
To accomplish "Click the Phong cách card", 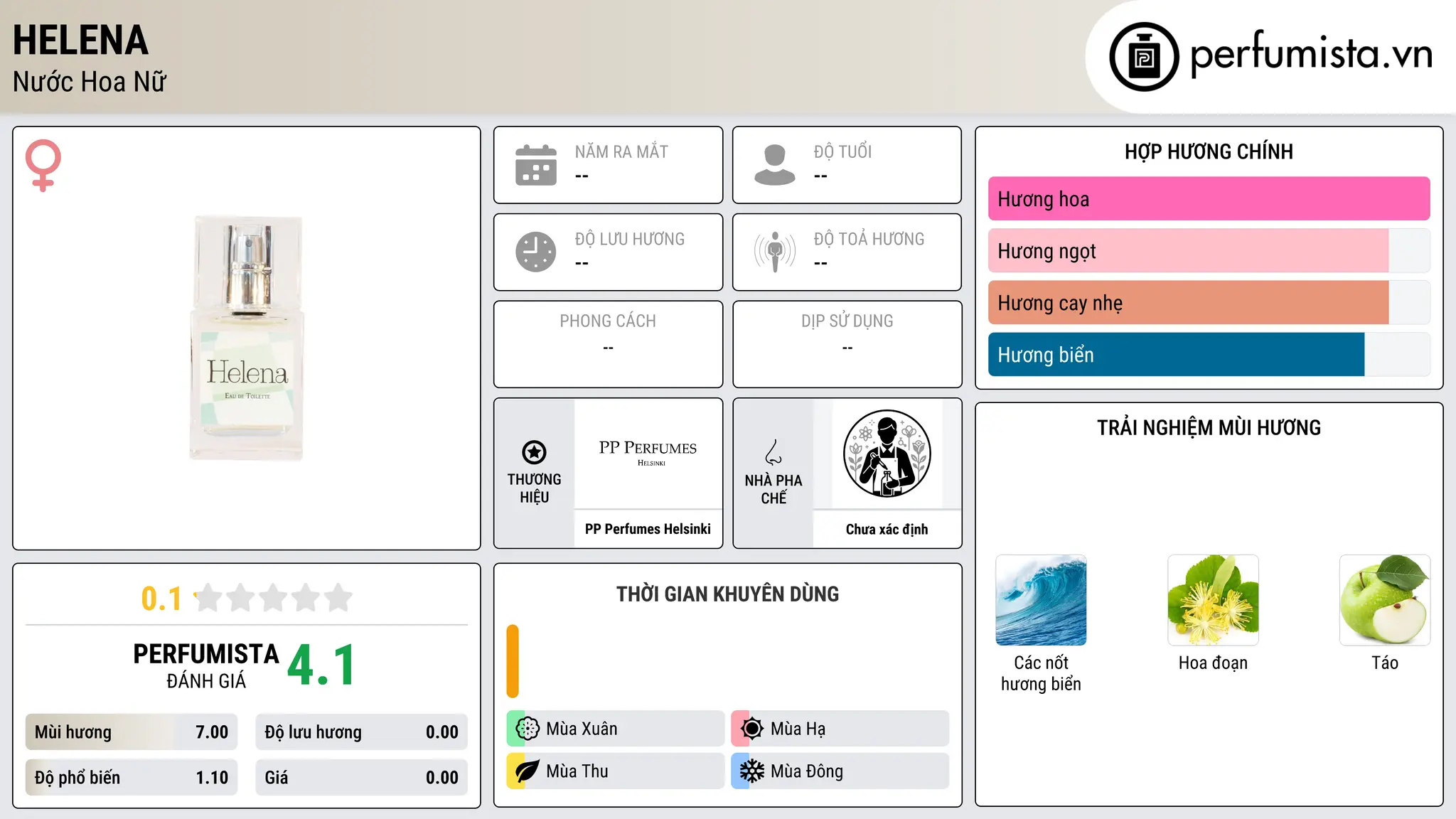I will coord(608,344).
